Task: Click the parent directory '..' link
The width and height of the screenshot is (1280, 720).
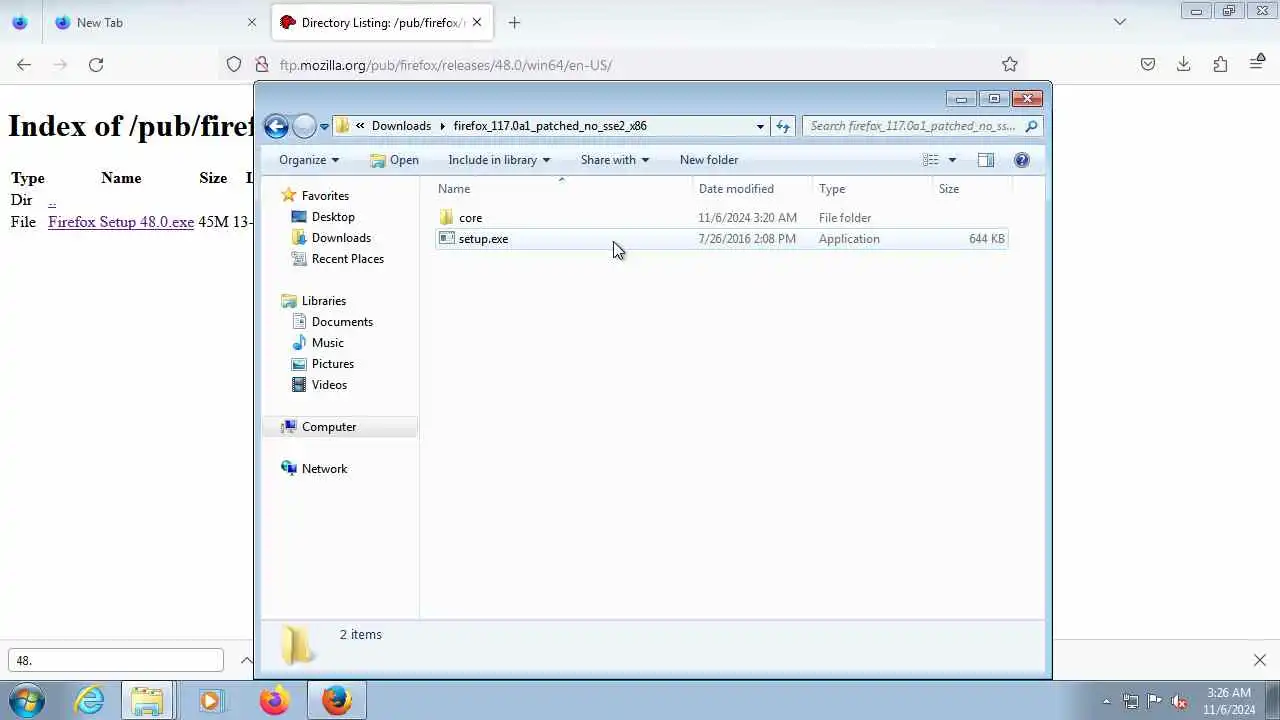Action: (x=52, y=200)
